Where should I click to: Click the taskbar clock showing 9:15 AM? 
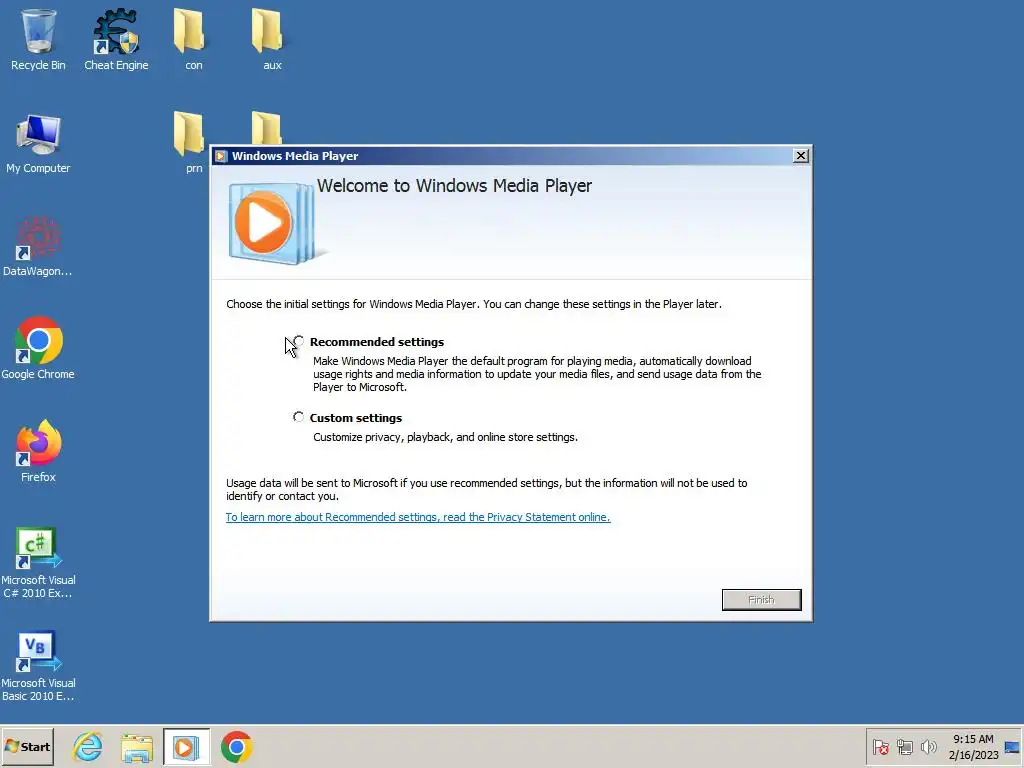(x=973, y=747)
